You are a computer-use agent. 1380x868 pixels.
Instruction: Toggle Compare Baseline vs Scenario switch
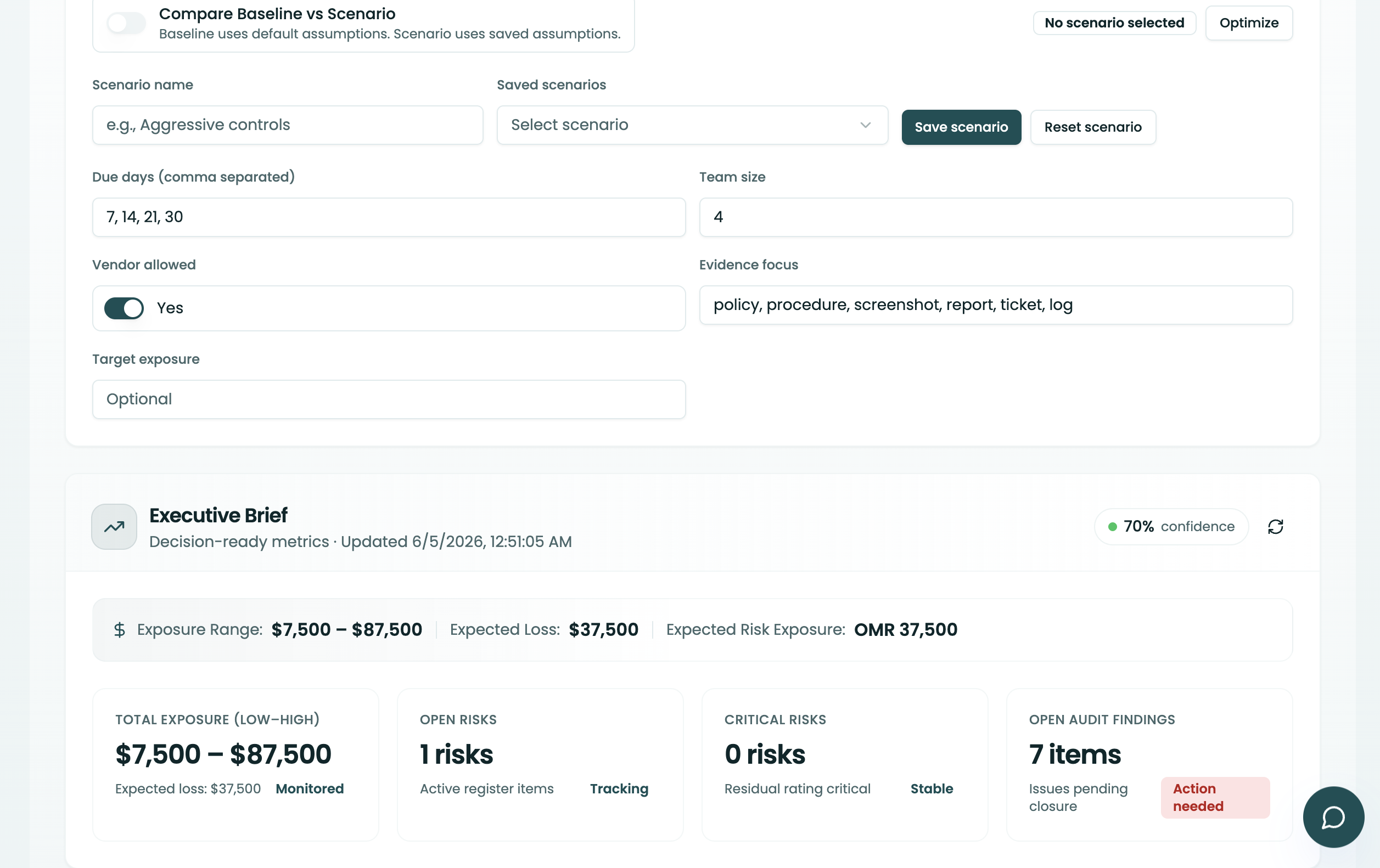click(x=126, y=23)
